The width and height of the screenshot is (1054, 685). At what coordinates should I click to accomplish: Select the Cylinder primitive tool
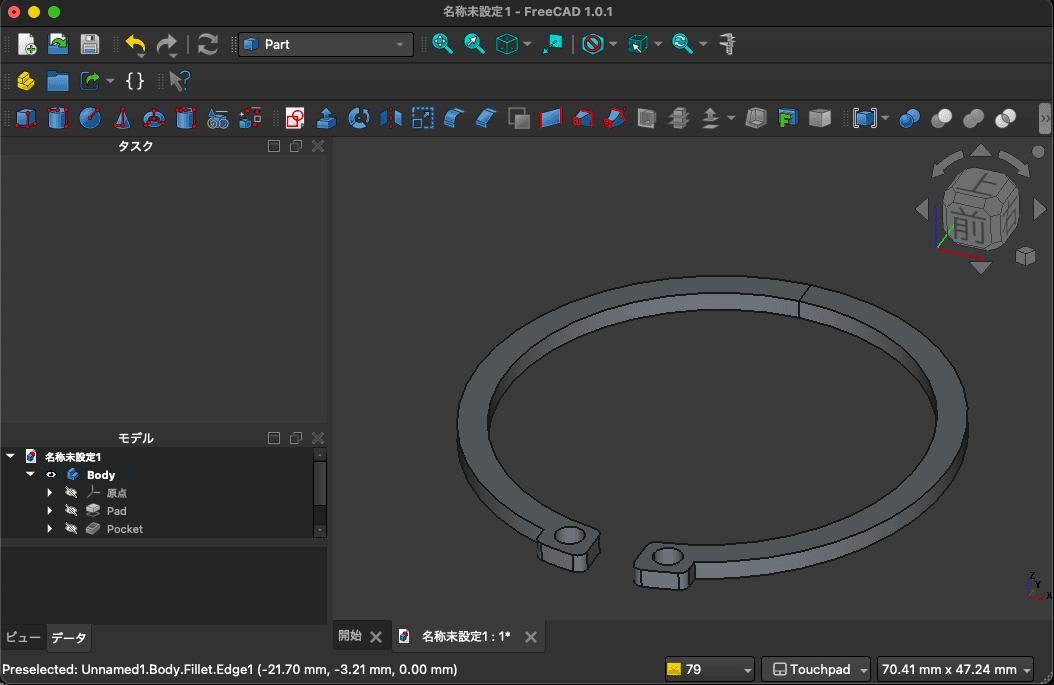pyautogui.click(x=58, y=118)
